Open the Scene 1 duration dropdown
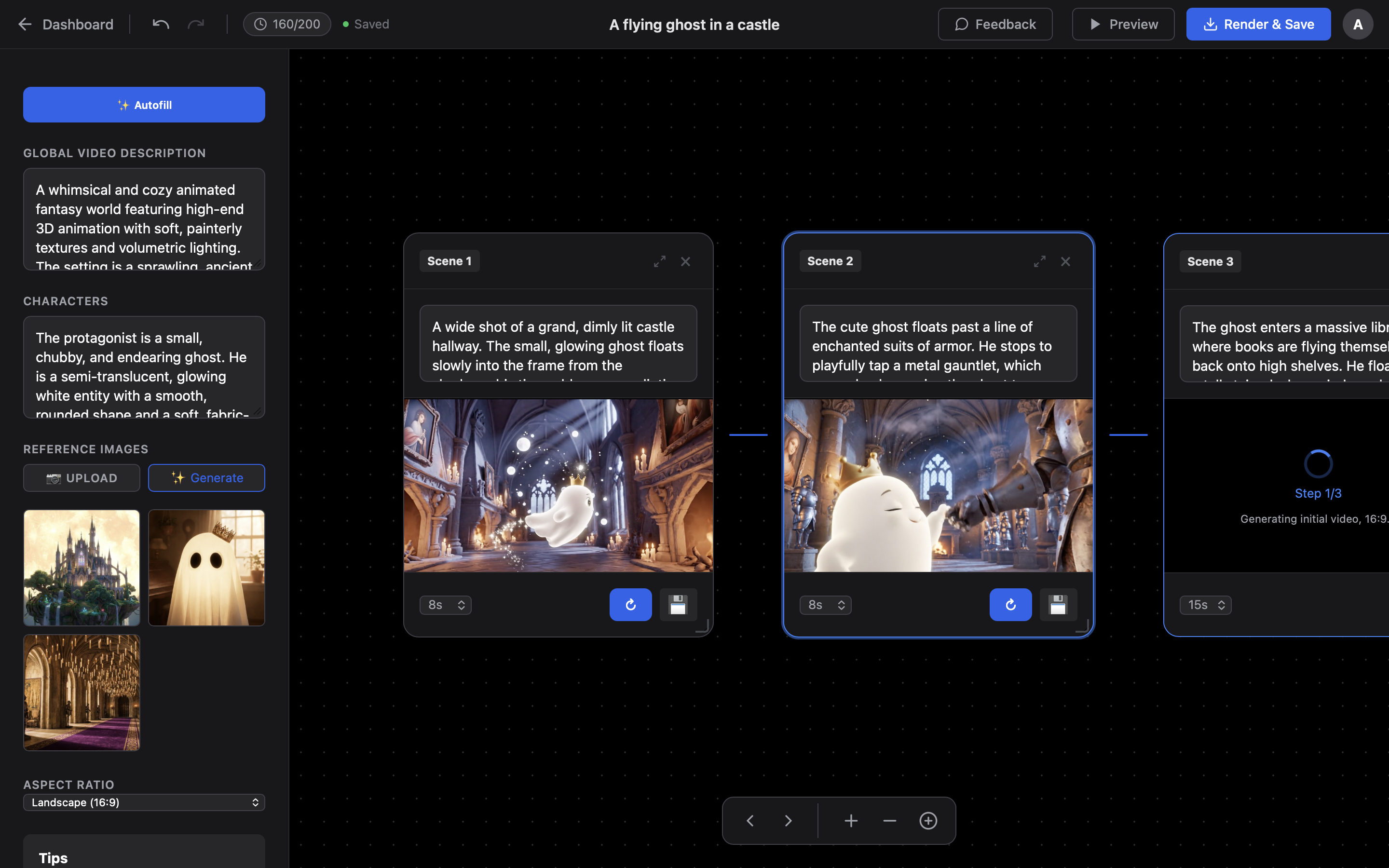The image size is (1389, 868). tap(446, 605)
